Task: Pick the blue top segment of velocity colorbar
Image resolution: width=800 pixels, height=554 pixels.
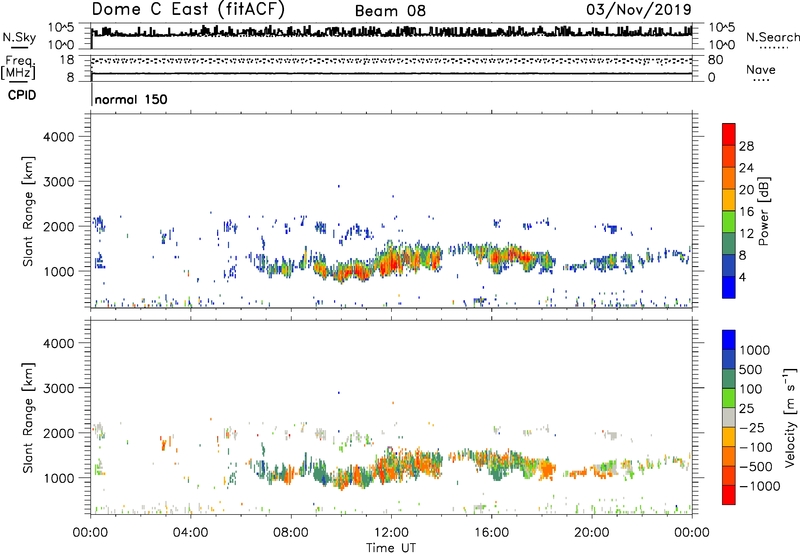Action: 729,340
